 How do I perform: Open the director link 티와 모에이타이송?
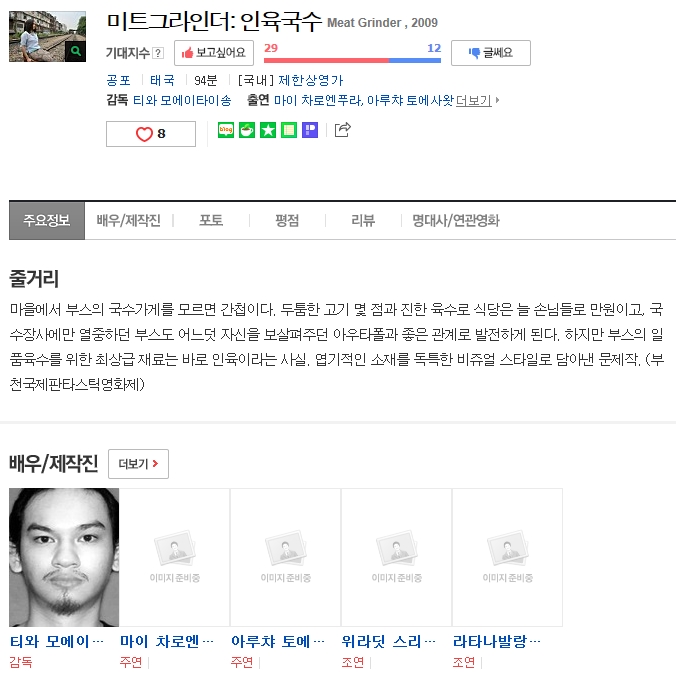182,101
